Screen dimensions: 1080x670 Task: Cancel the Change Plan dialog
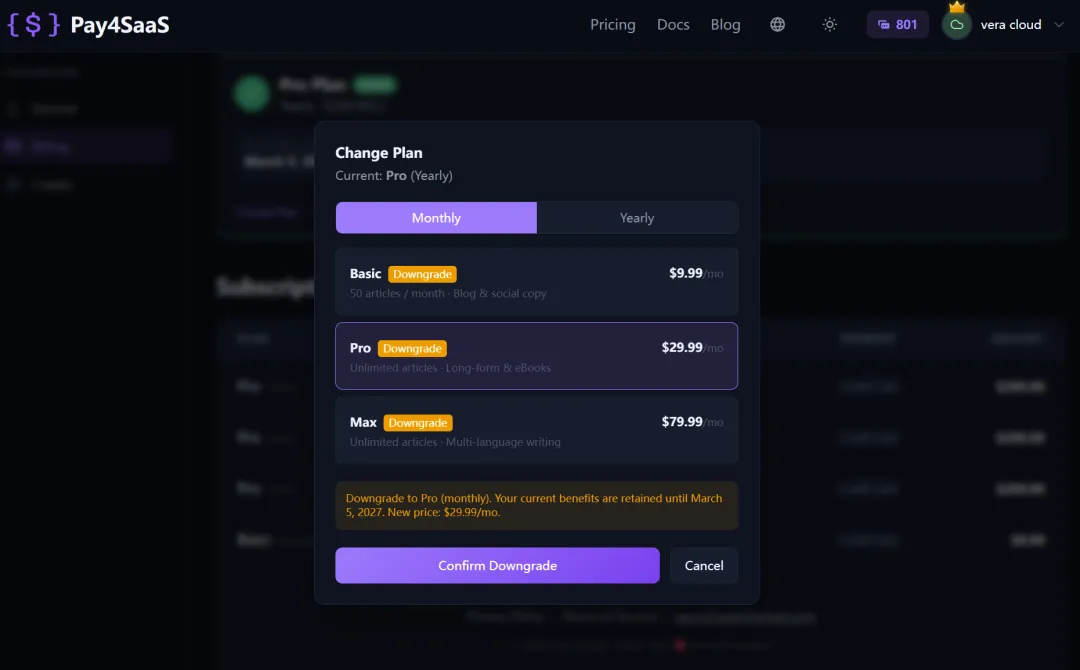coord(703,566)
